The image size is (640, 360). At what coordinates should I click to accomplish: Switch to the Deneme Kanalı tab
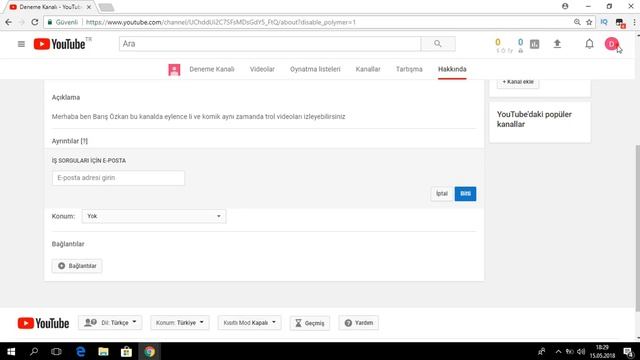point(211,69)
